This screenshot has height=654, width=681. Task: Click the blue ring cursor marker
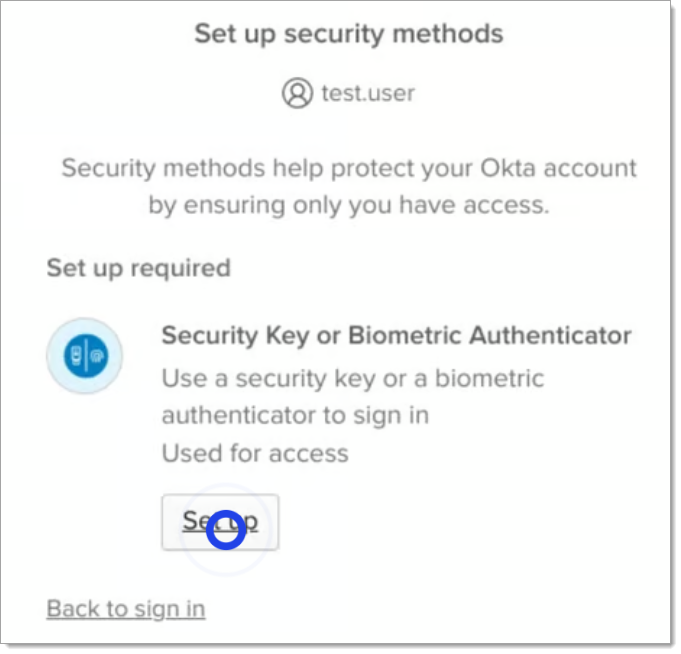pos(226,529)
